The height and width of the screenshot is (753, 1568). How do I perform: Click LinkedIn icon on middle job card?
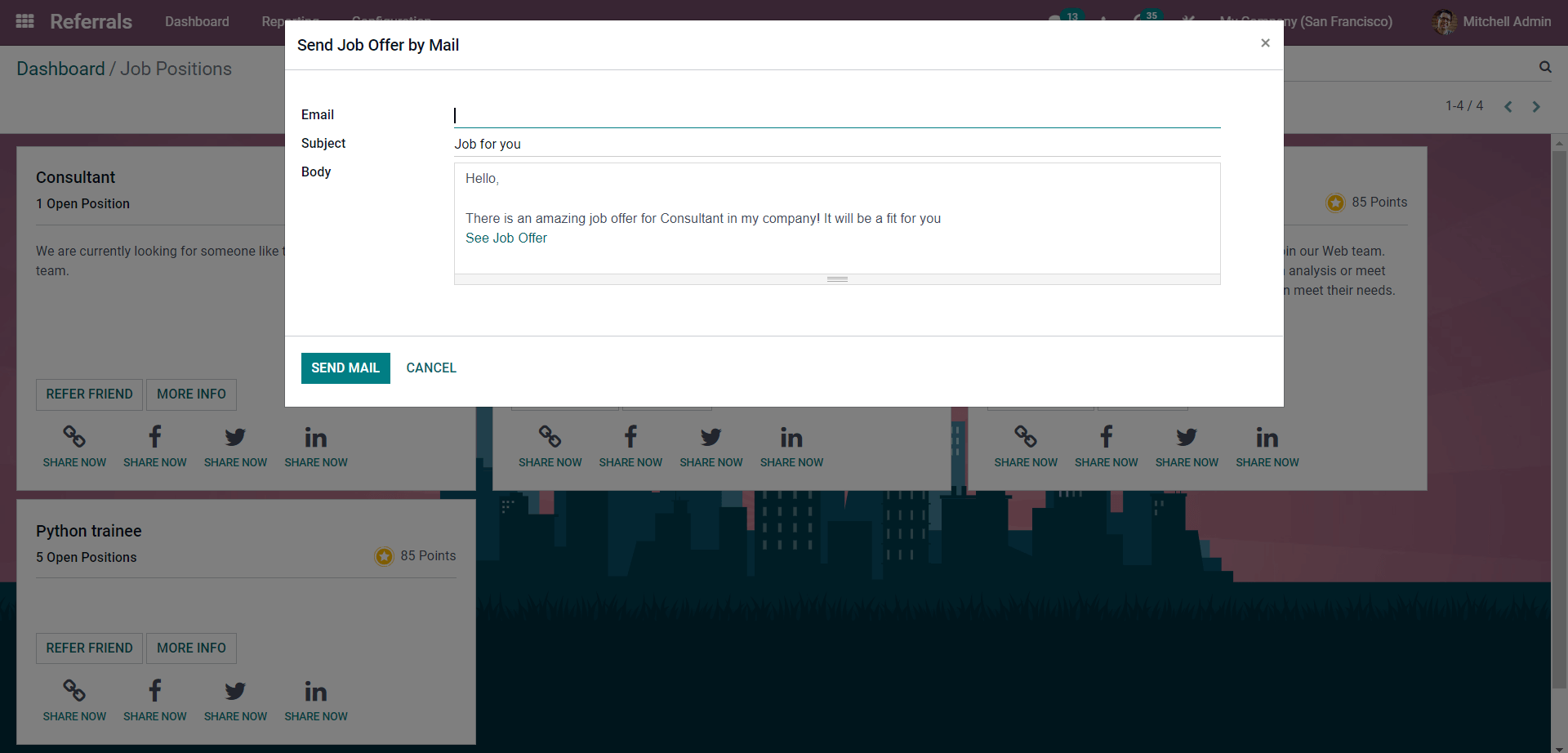point(791,437)
